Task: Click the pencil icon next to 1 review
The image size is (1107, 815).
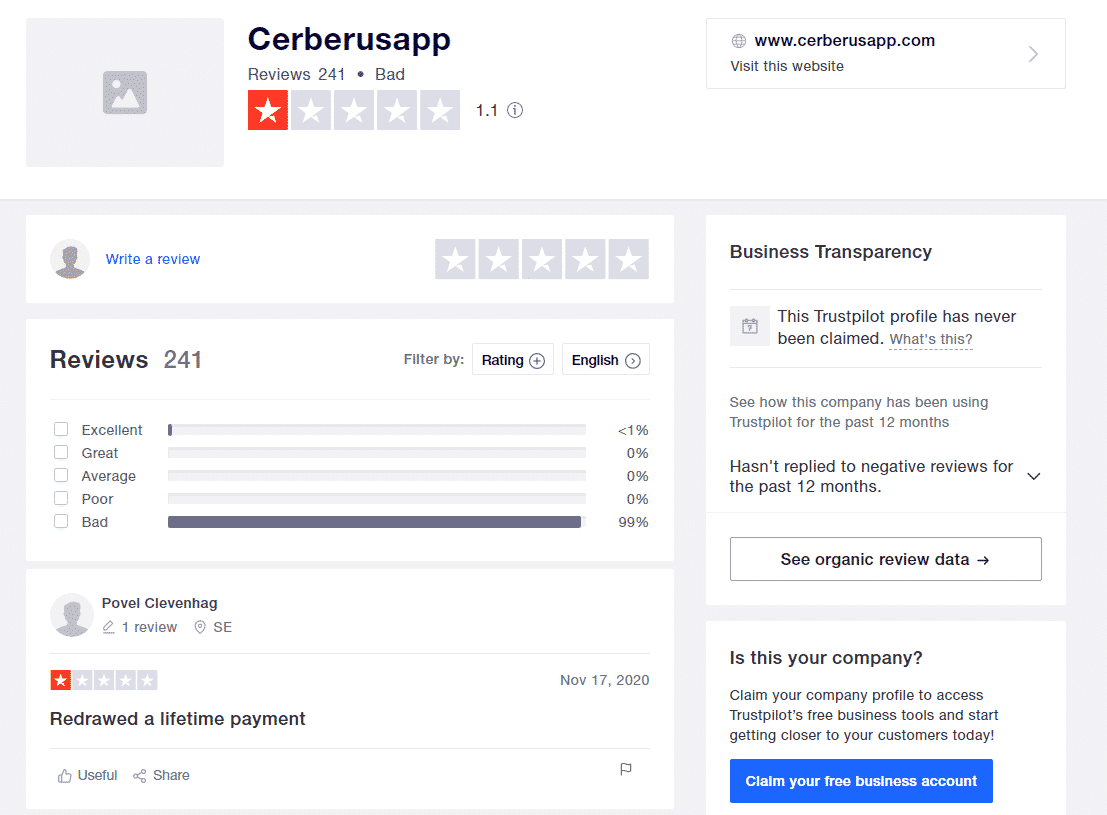Action: pos(108,627)
